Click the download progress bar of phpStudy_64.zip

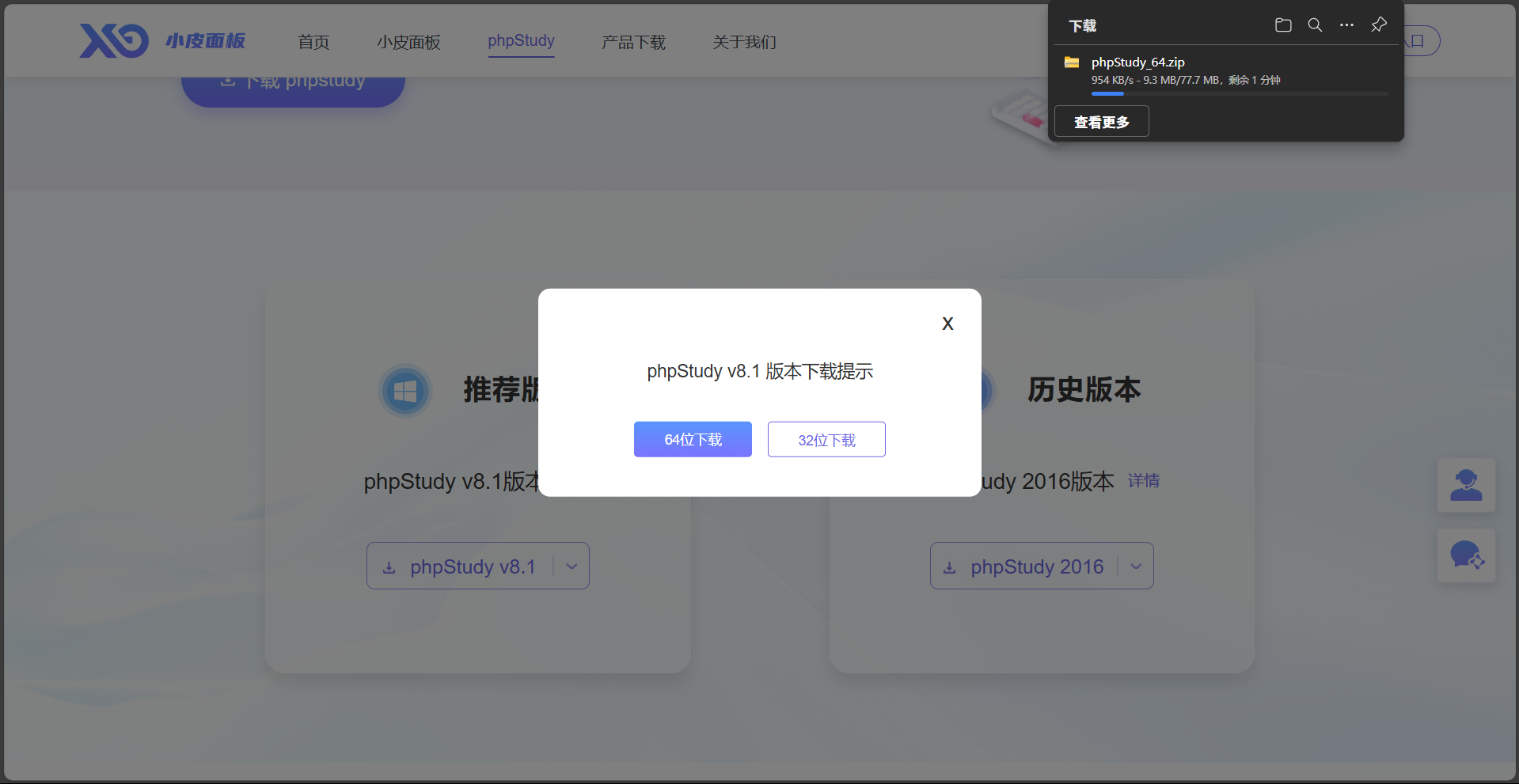[x=1238, y=93]
